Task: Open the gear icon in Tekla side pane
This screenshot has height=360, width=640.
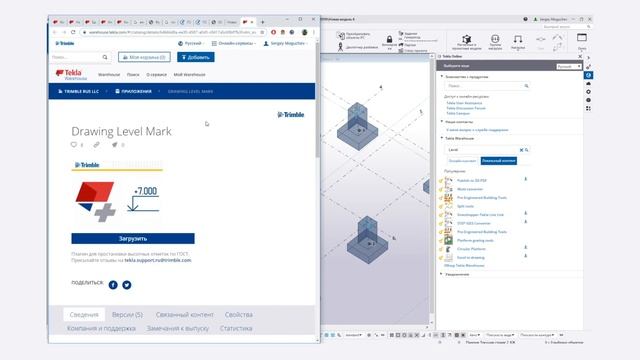Action: (588, 92)
